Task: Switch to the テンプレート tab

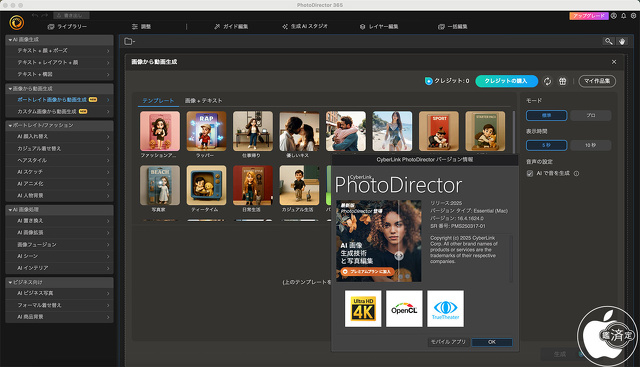Action: (158, 100)
